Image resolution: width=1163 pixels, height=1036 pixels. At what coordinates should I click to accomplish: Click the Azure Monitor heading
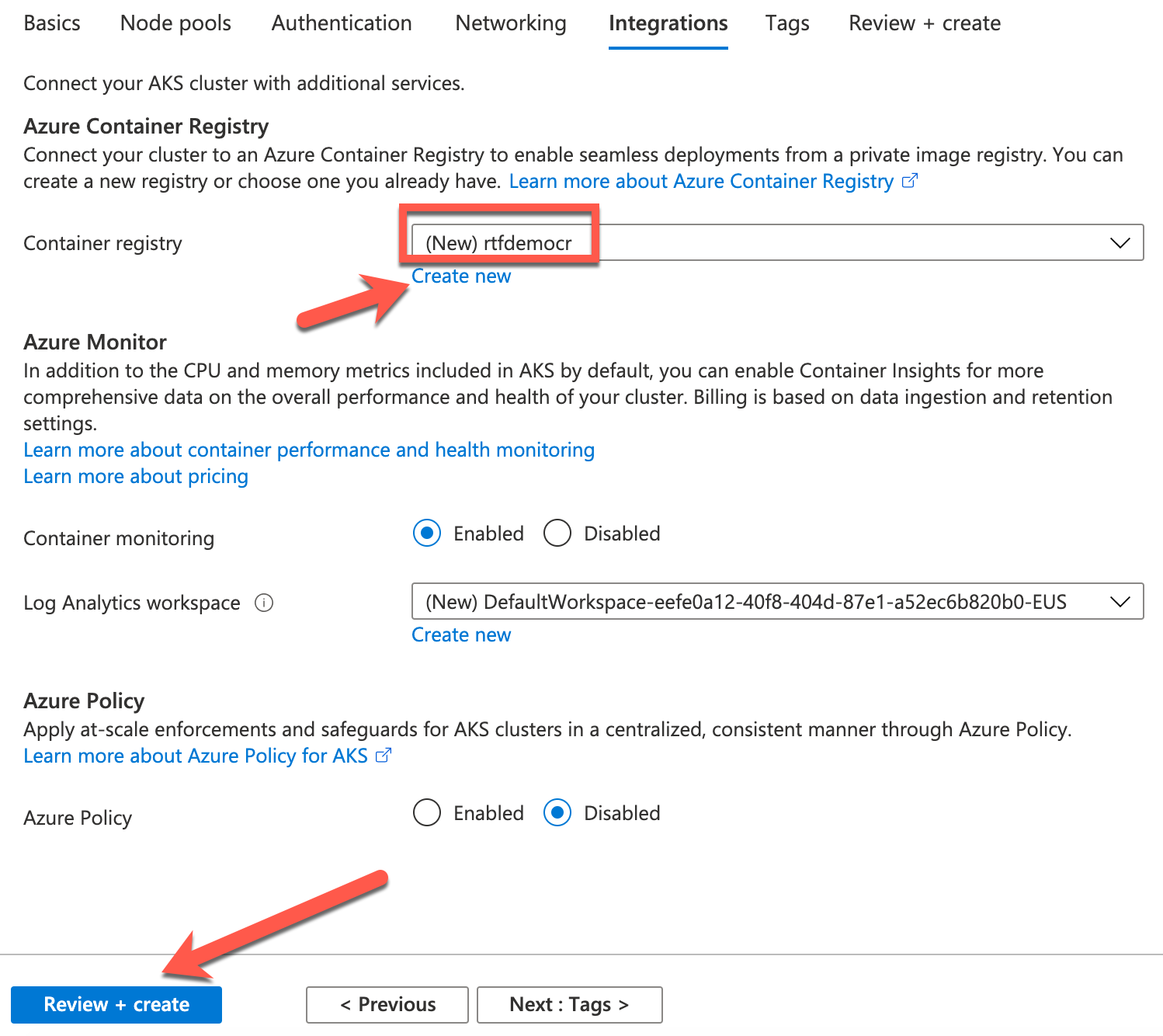pyautogui.click(x=95, y=342)
